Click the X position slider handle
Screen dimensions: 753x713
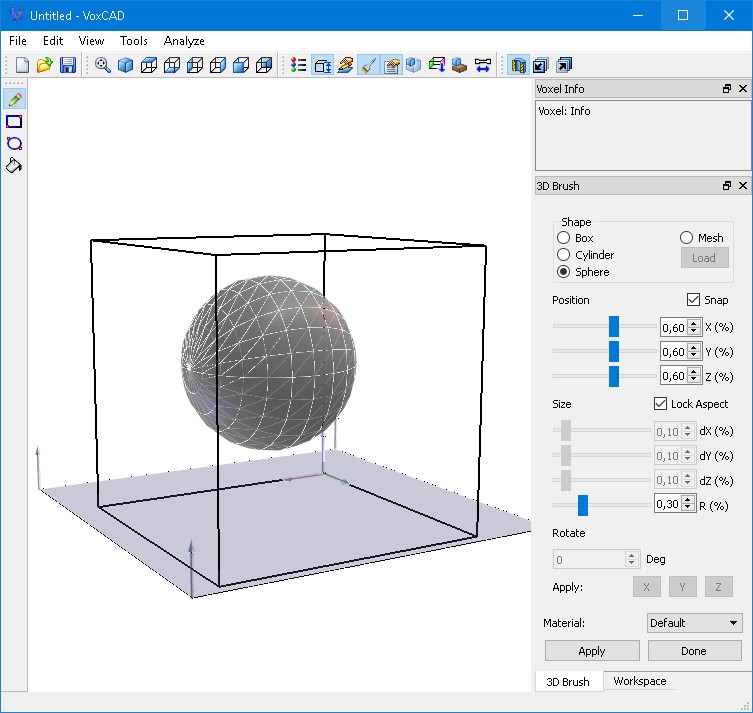(x=614, y=326)
